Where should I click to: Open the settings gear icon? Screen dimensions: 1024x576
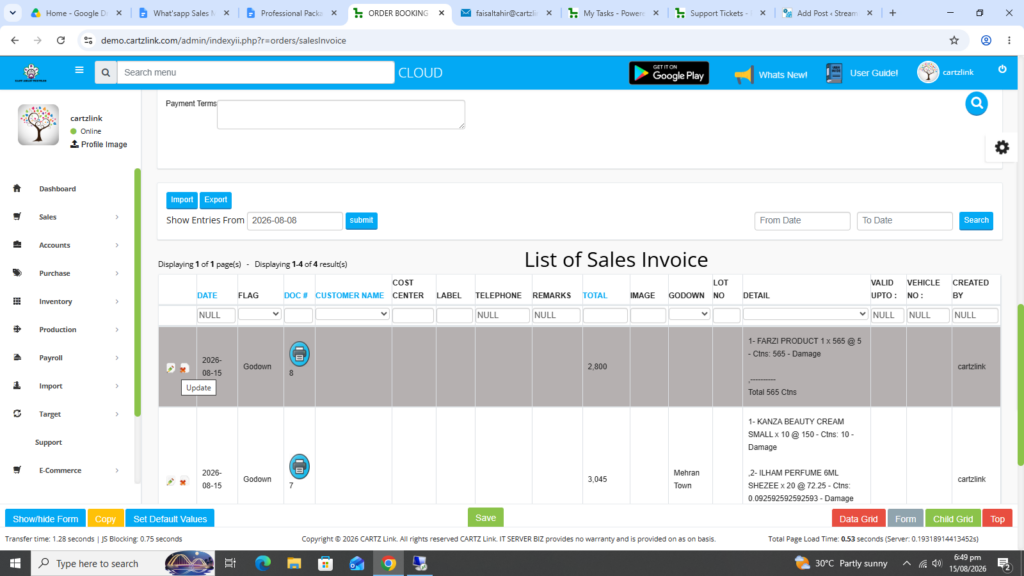click(1002, 148)
